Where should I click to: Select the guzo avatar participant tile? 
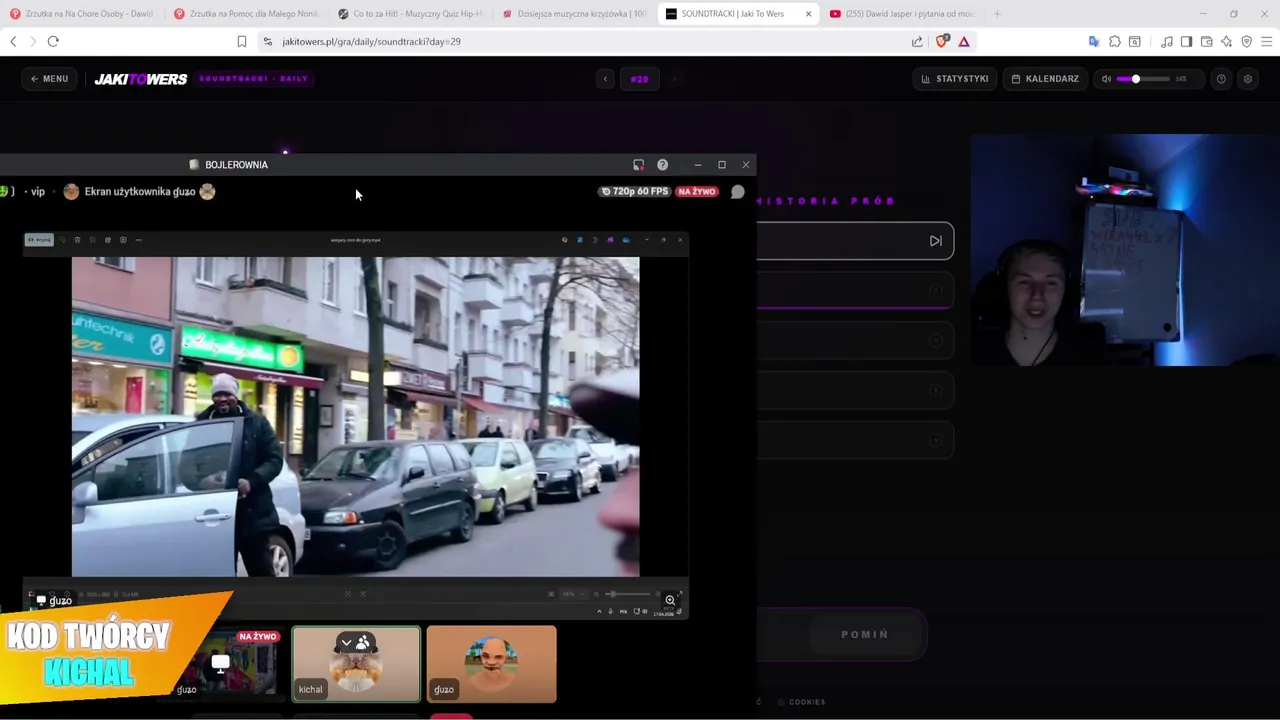(x=491, y=664)
